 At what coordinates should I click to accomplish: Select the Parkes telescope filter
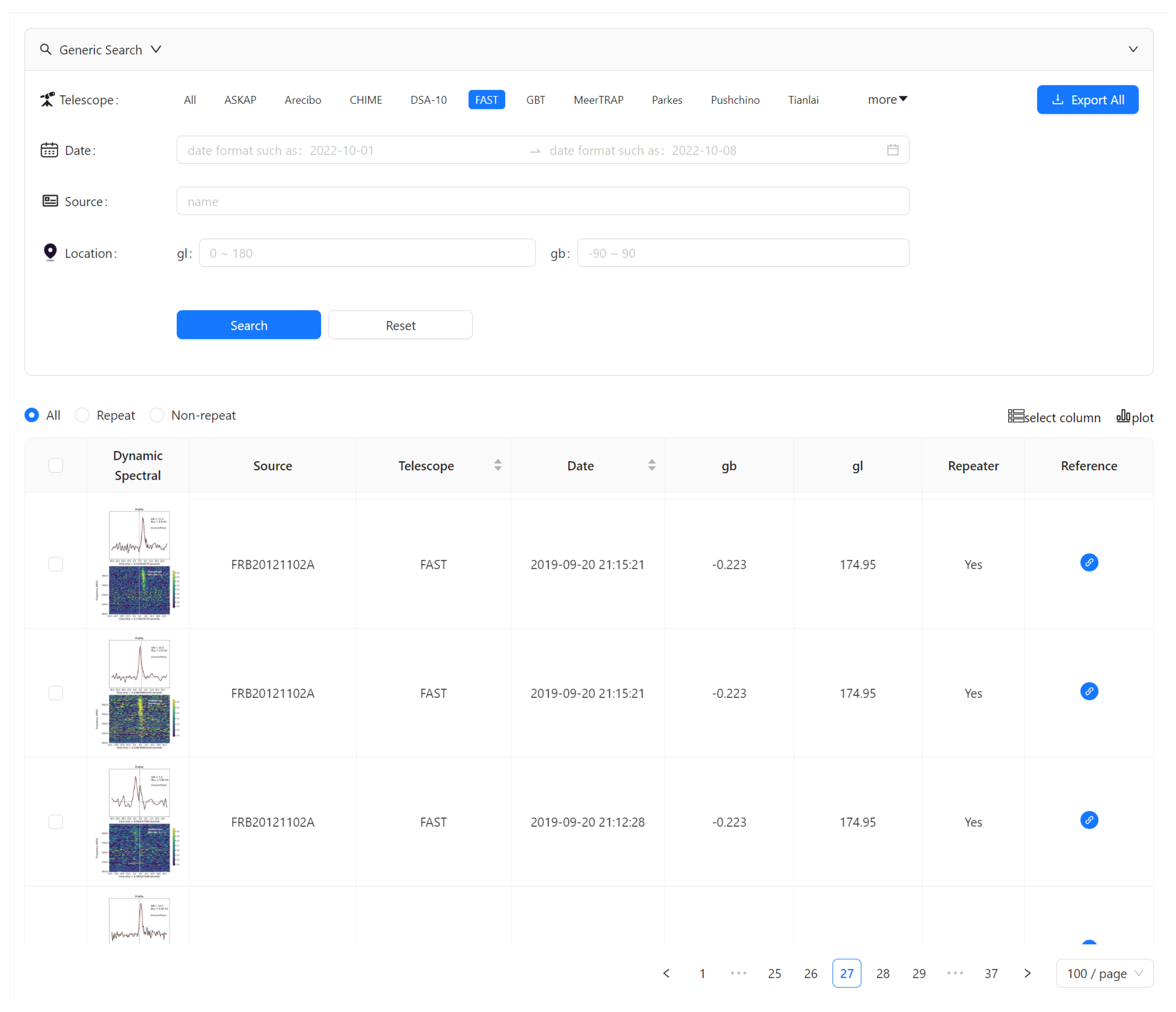point(666,100)
